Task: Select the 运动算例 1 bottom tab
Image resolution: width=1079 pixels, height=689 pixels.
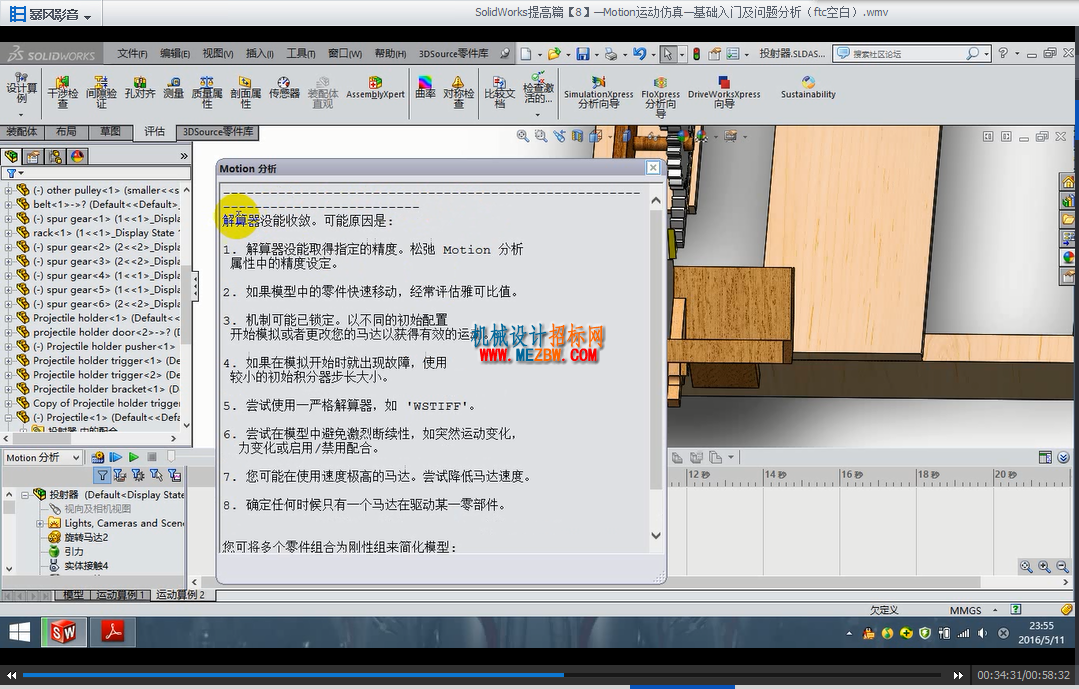Action: tap(120, 595)
